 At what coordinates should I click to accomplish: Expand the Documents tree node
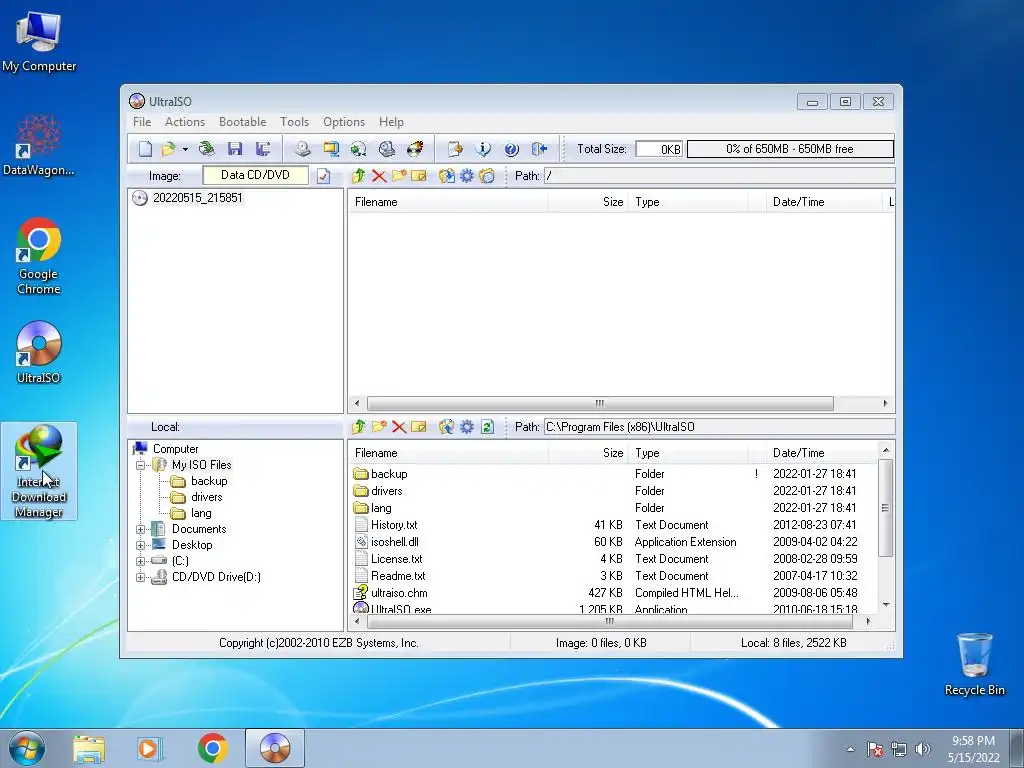click(x=140, y=529)
